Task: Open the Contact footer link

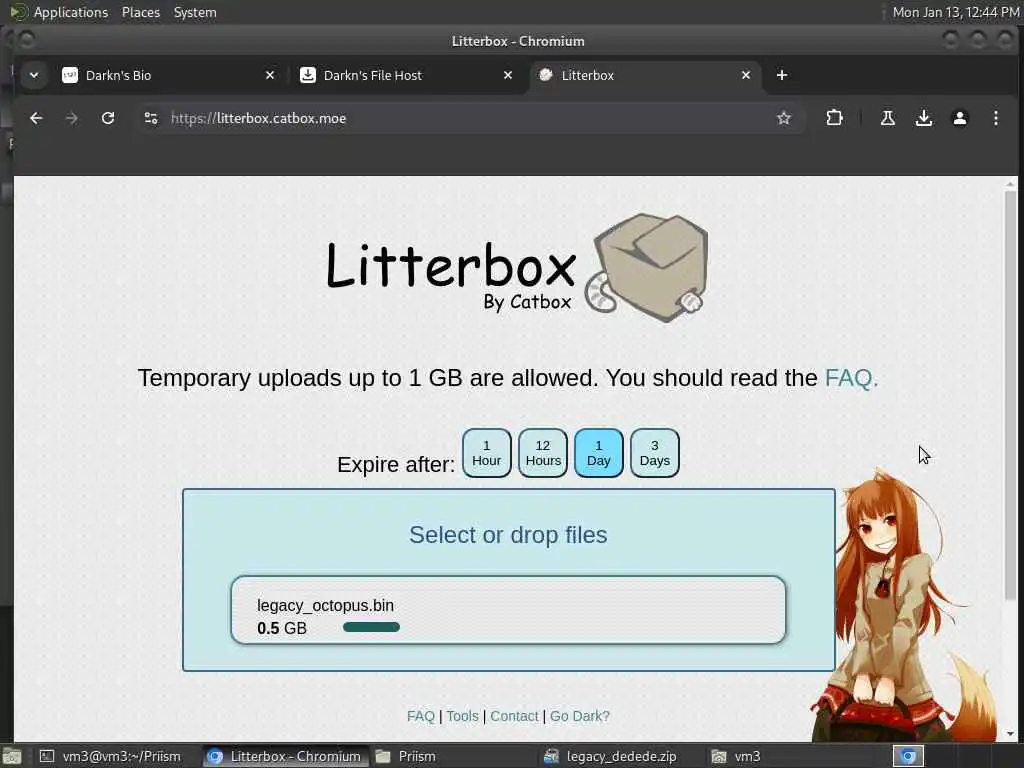Action: (x=514, y=716)
